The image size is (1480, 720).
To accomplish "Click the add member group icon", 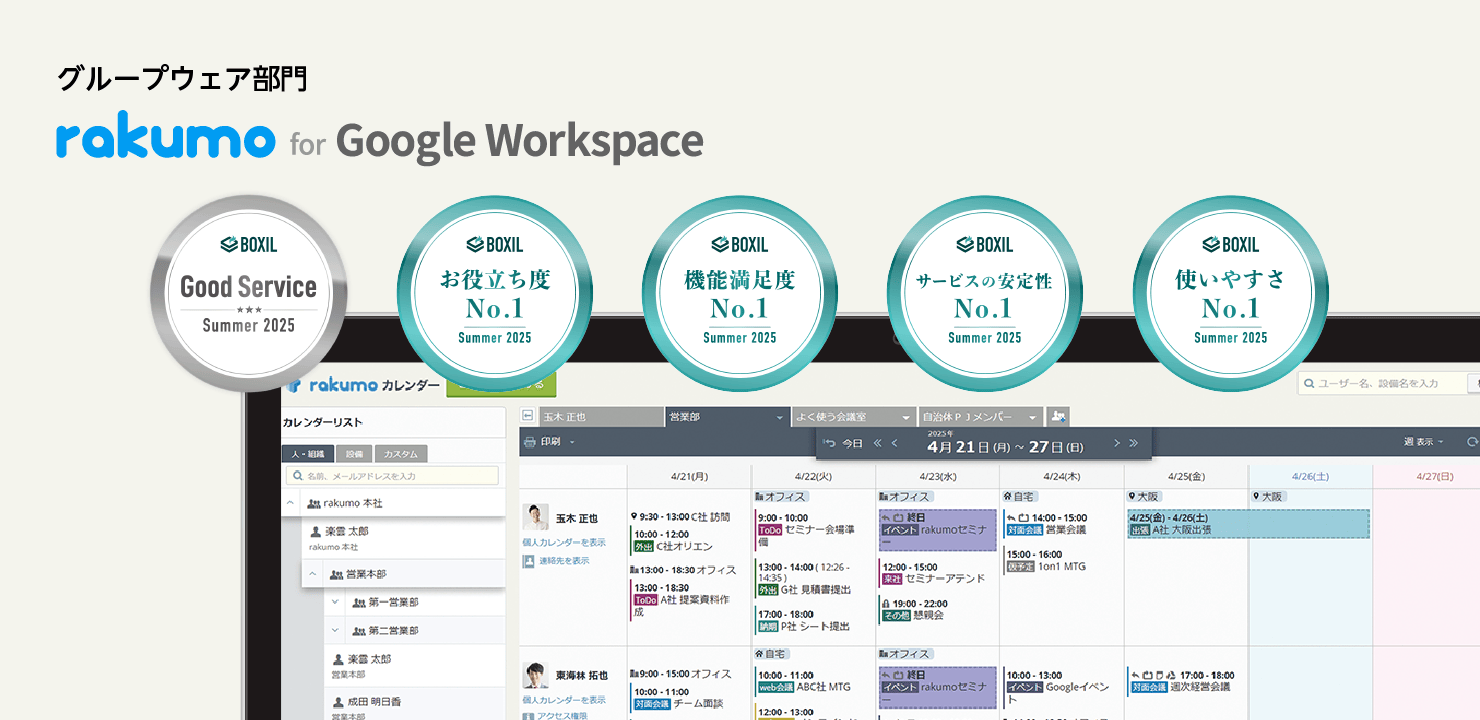I will click(1058, 416).
